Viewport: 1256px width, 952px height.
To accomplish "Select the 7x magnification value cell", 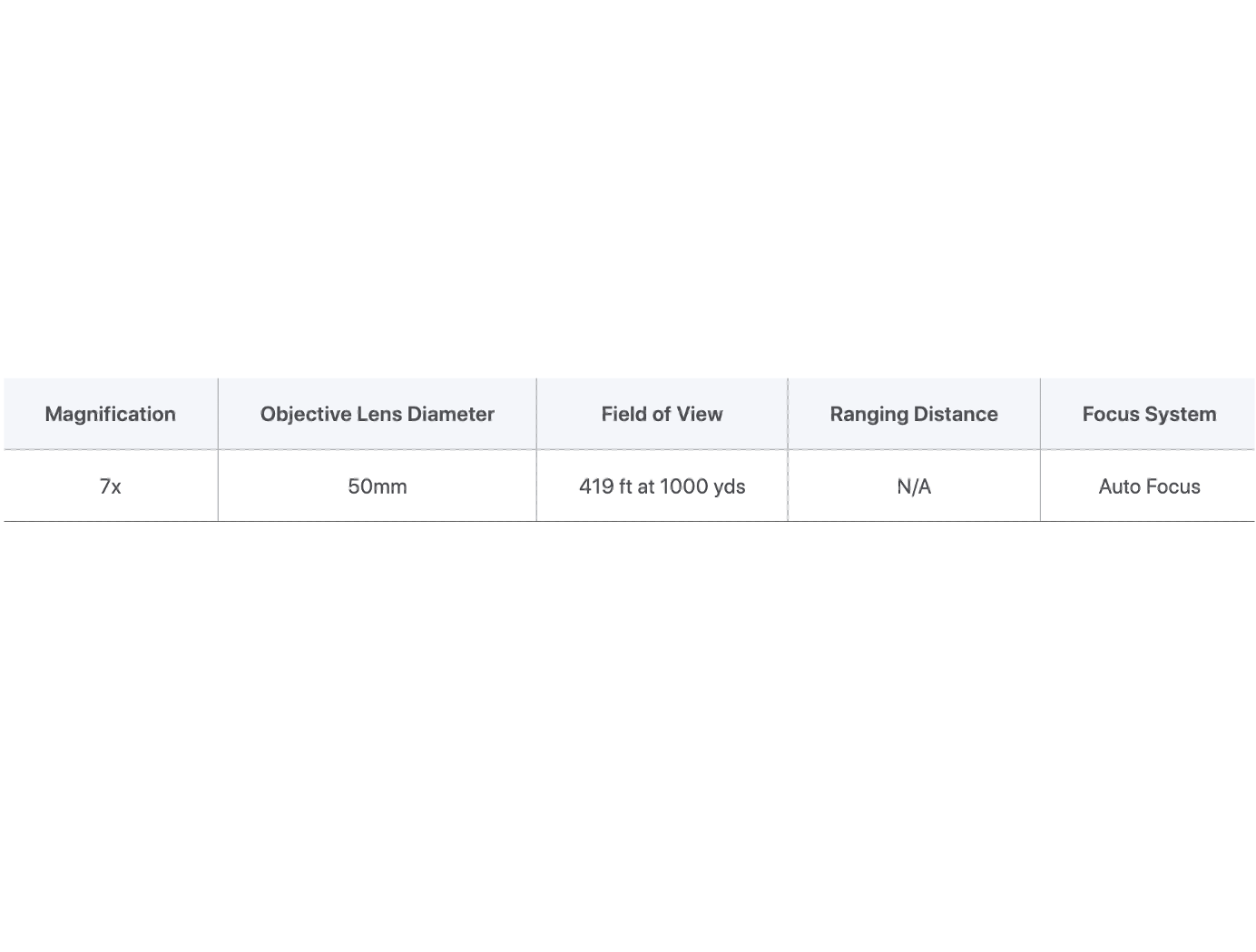I will pos(110,486).
